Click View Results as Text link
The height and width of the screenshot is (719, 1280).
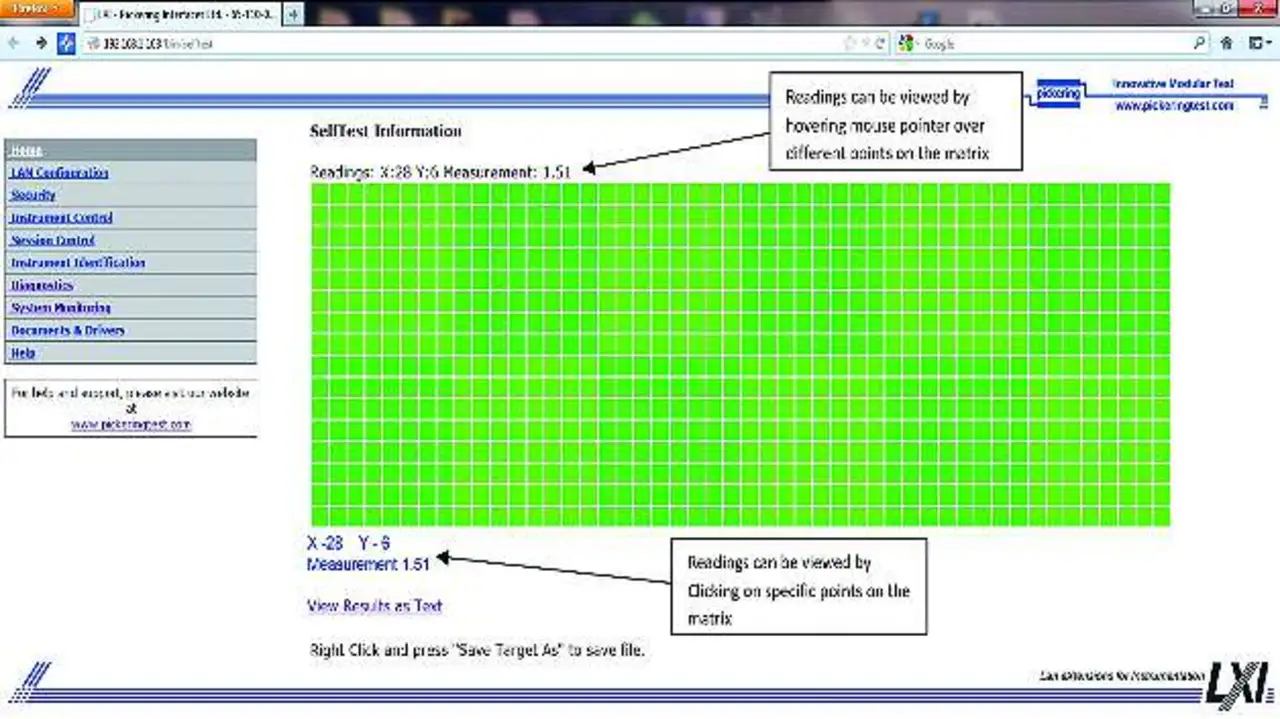(374, 606)
